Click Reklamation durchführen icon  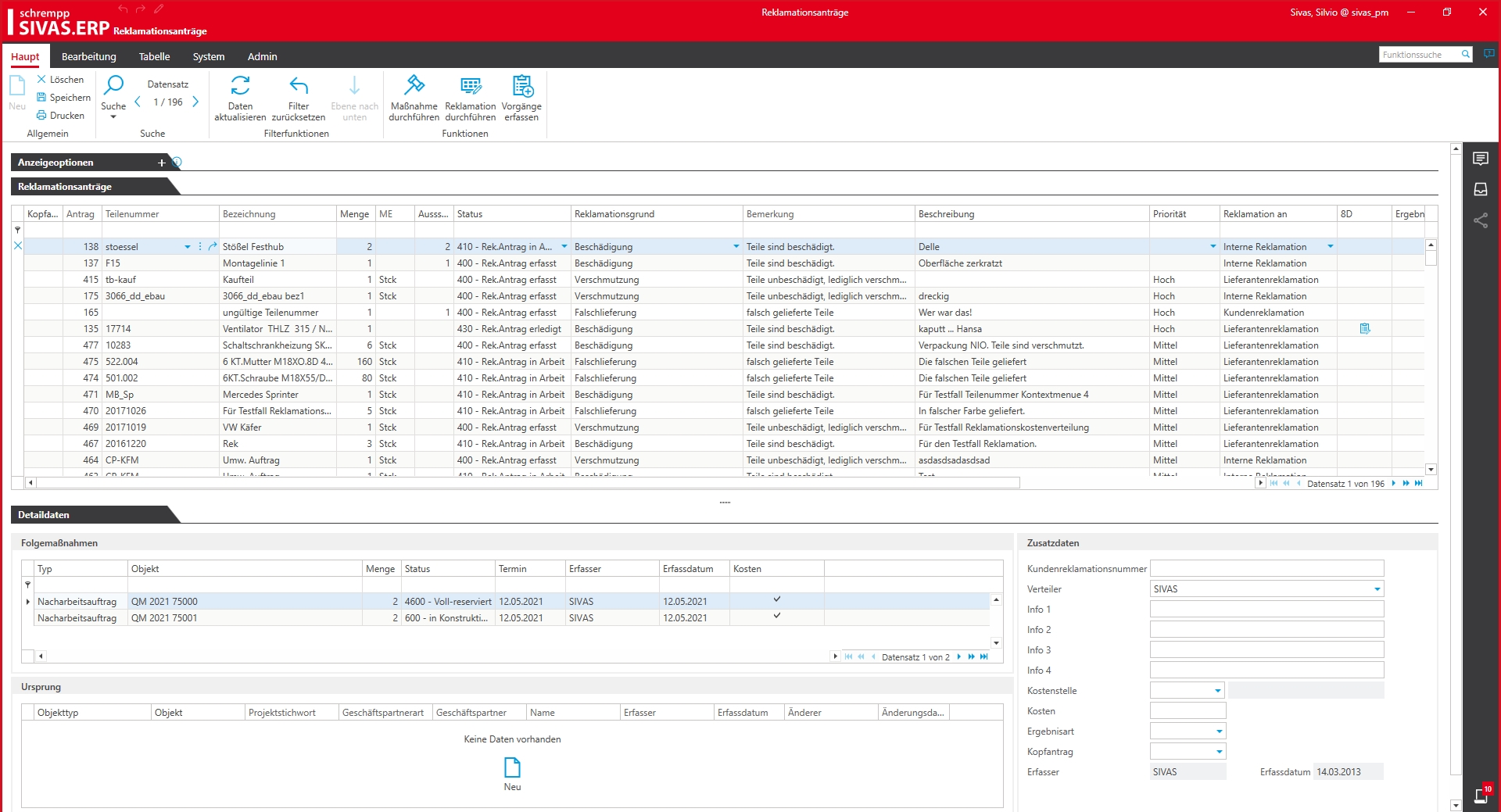[470, 86]
